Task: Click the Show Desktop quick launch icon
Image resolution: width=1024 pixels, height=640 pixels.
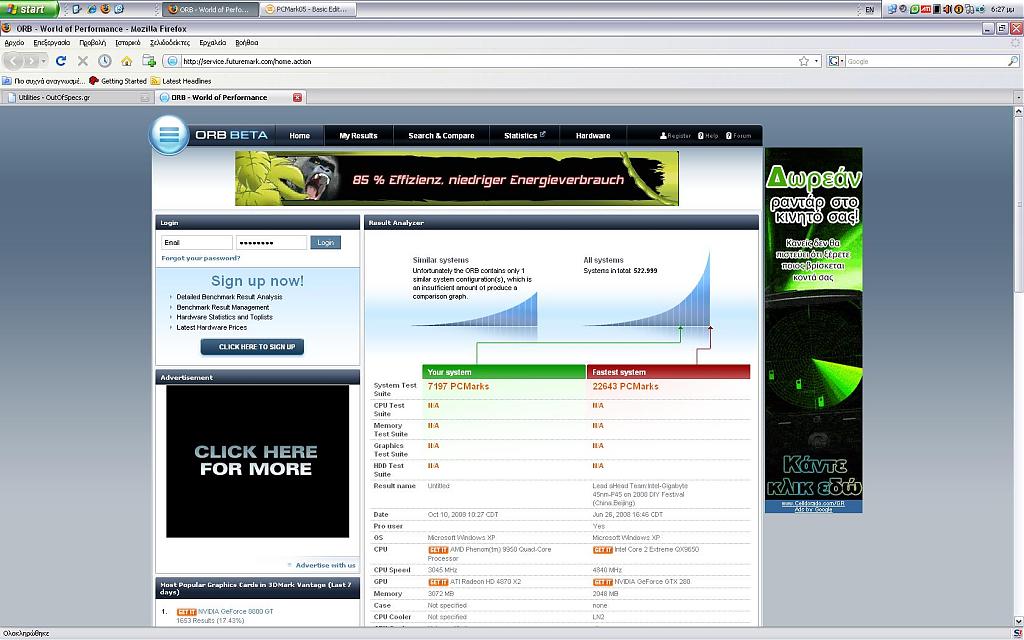Action: tap(78, 9)
